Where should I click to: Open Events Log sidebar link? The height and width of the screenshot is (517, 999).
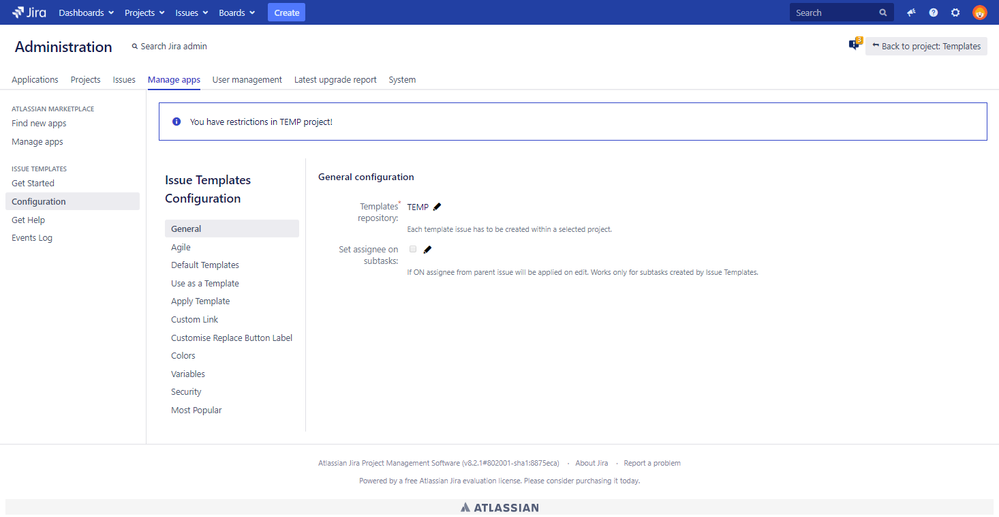click(32, 238)
